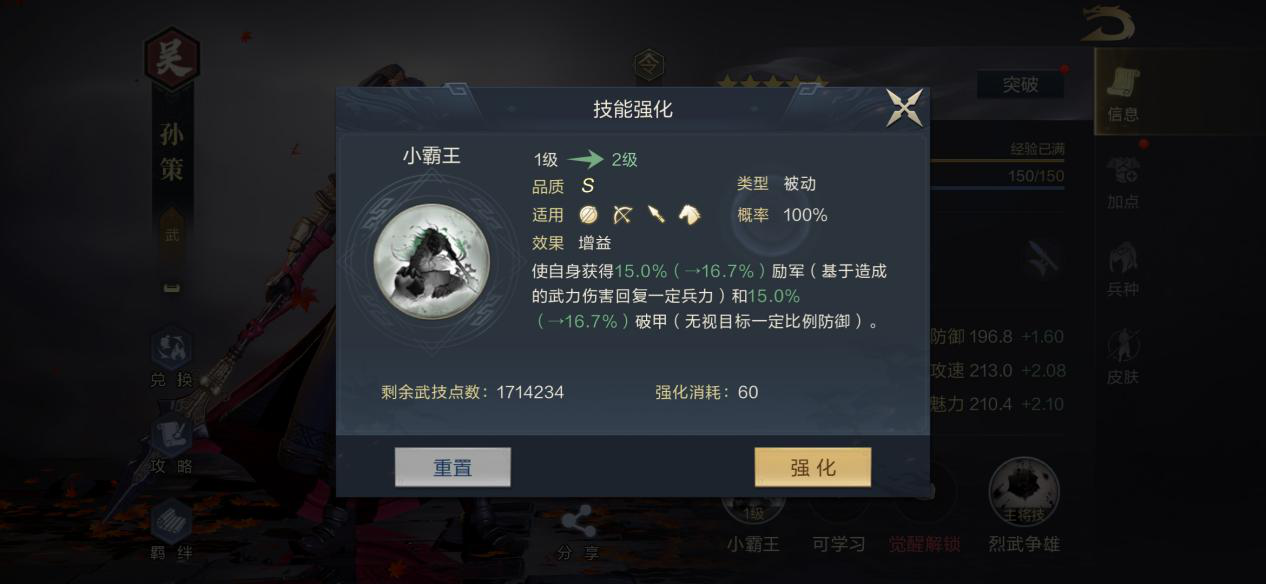Open the 羁绊 bonds icon
Screen dimensions: 1266x584
171,530
